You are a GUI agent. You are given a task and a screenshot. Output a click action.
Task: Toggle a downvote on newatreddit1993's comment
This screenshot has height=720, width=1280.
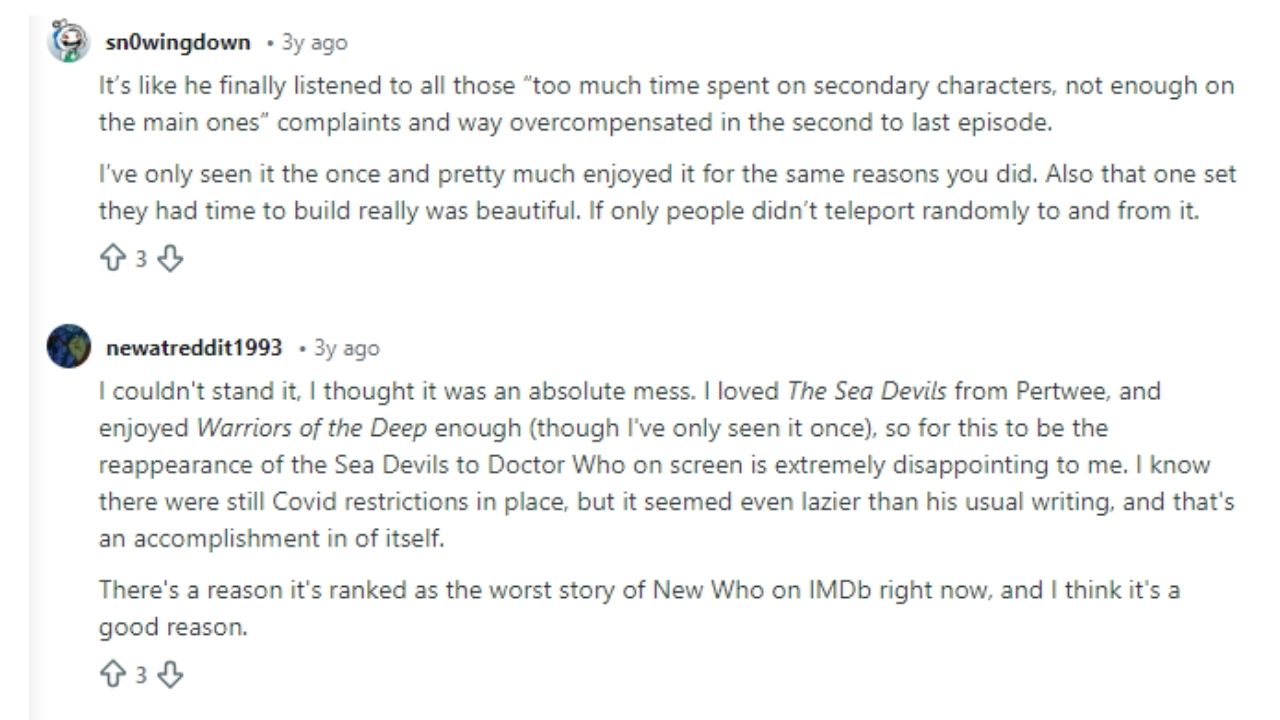pyautogui.click(x=169, y=674)
